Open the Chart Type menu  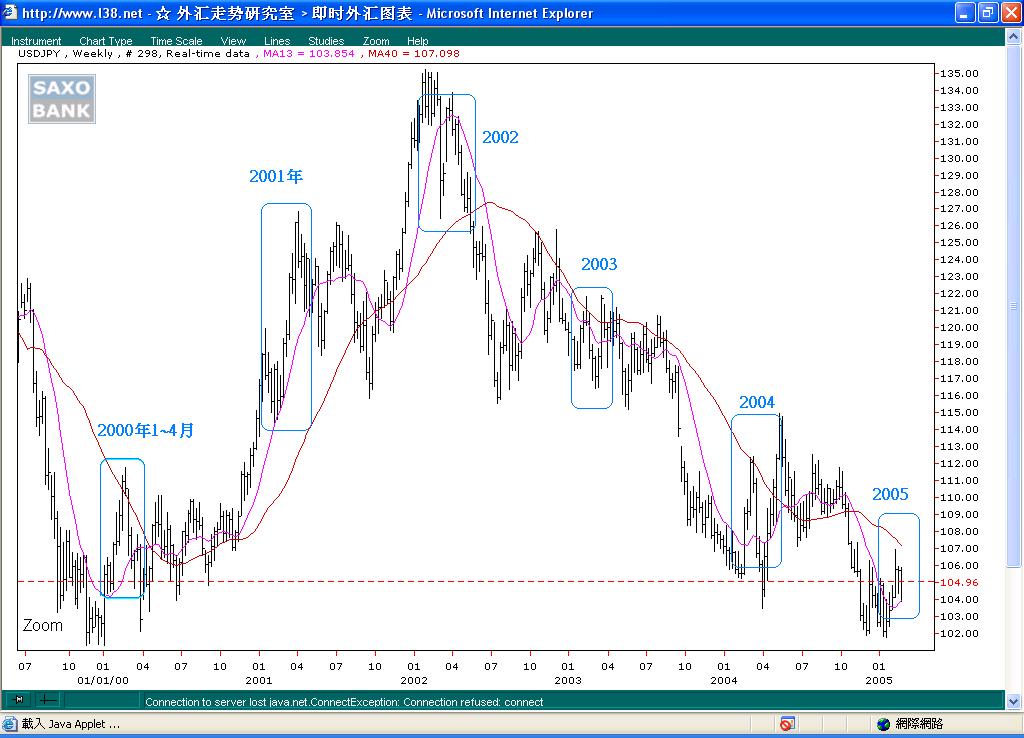106,41
